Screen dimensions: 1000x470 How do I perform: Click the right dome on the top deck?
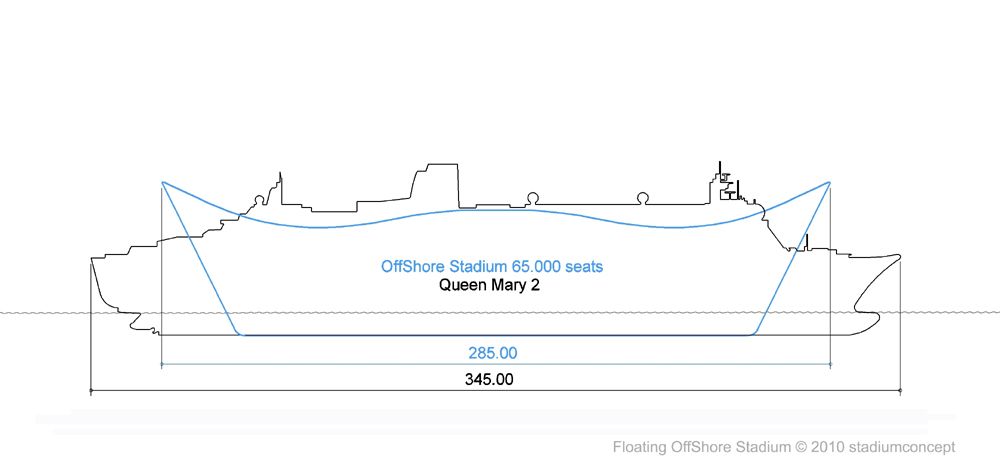pyautogui.click(x=642, y=199)
